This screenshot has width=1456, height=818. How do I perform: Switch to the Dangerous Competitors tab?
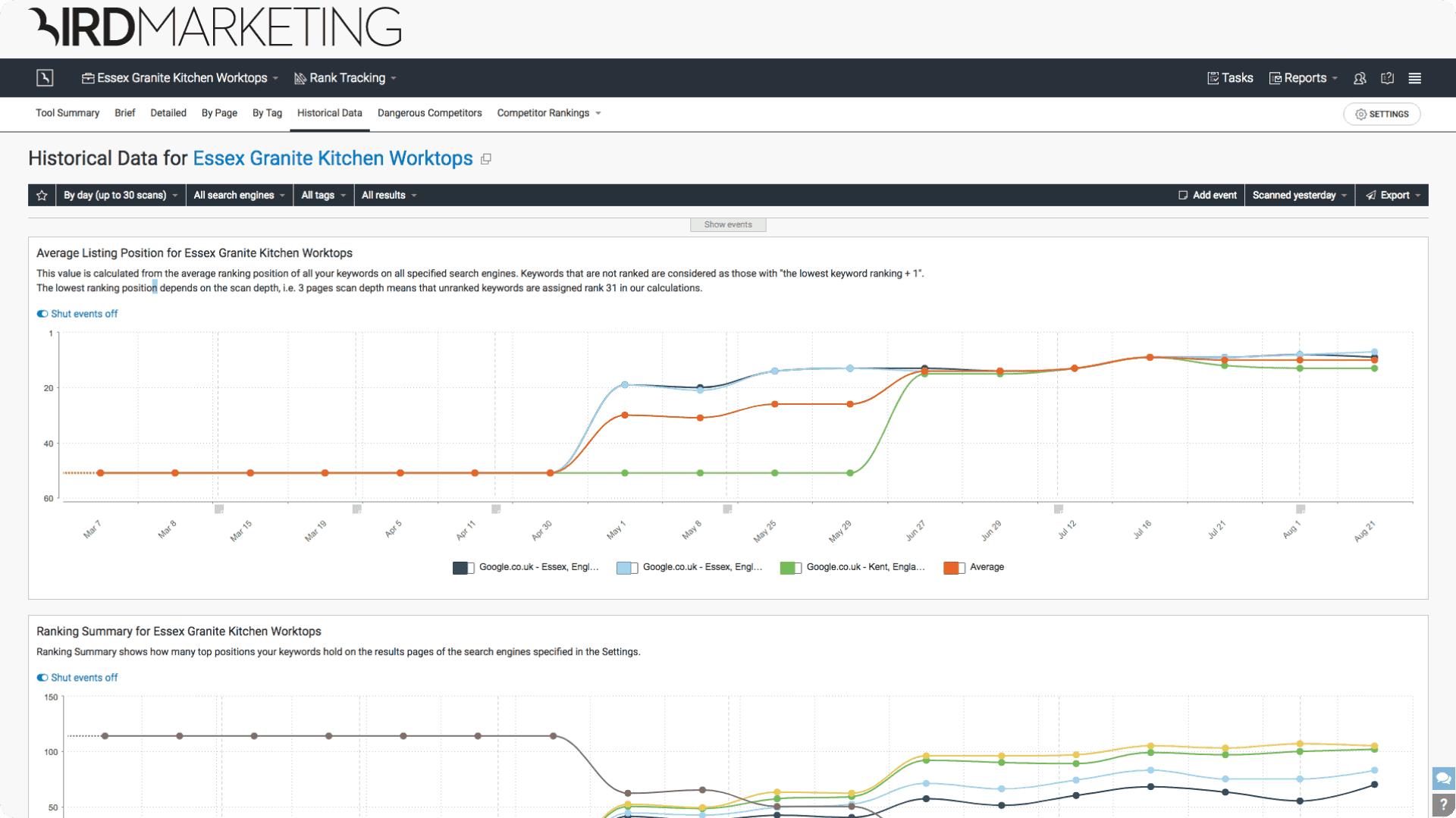429,113
